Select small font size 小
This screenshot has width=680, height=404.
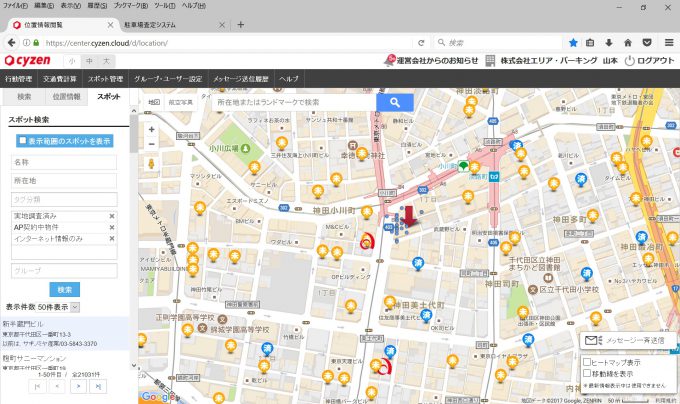pyautogui.click(x=72, y=61)
